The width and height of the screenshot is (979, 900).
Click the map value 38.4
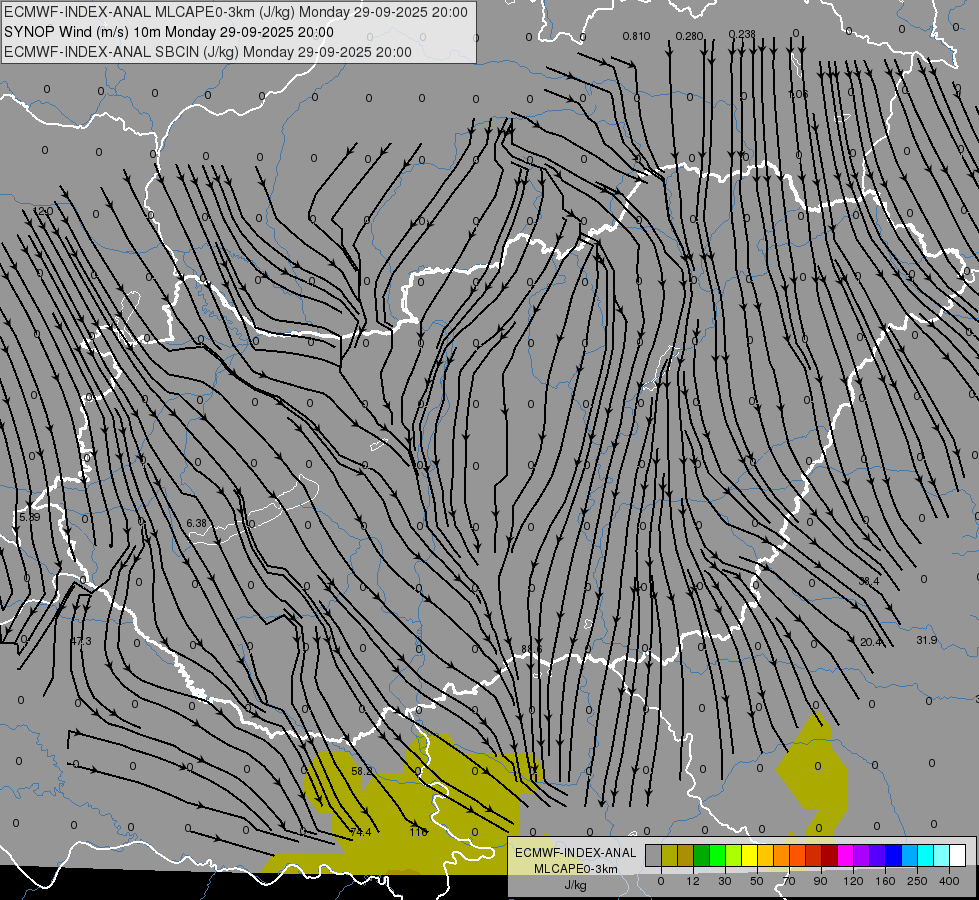868,581
